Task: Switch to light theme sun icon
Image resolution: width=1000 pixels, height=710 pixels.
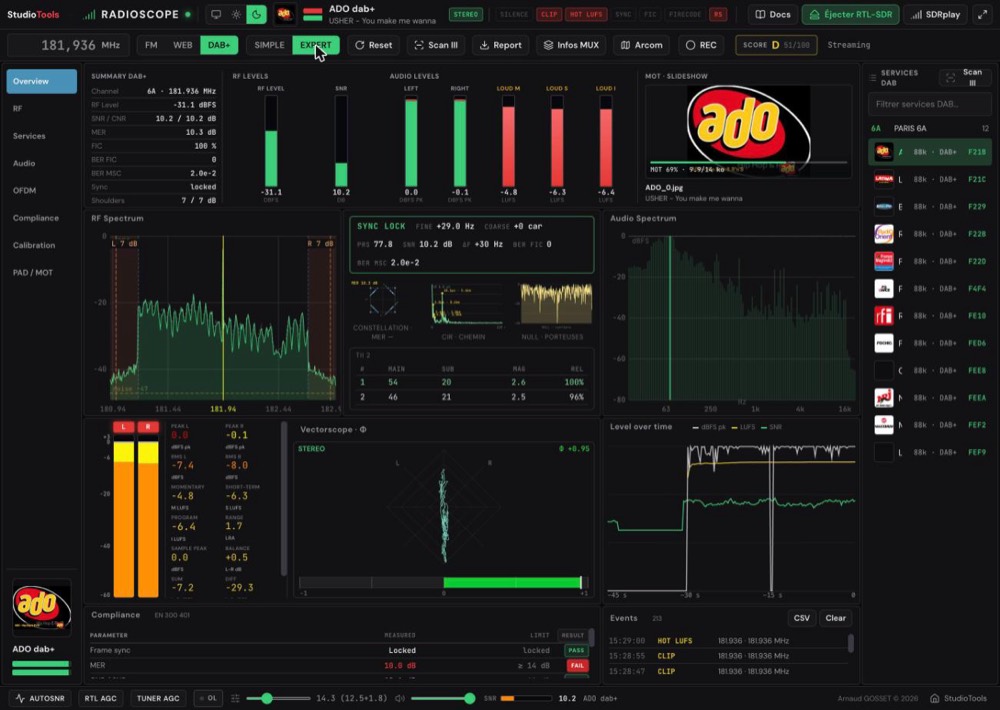Action: pyautogui.click(x=236, y=14)
